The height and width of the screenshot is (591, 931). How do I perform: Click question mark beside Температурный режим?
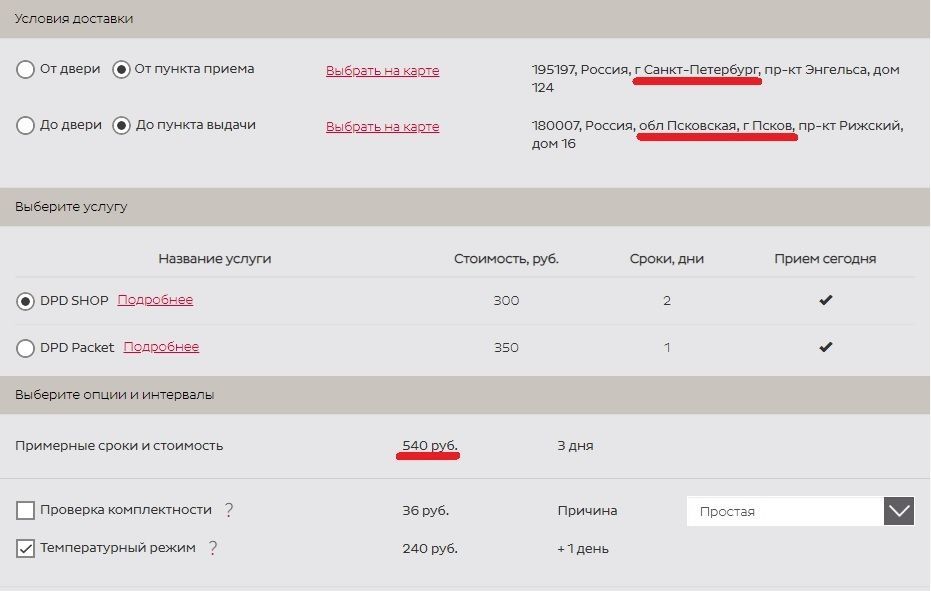pyautogui.click(x=213, y=548)
